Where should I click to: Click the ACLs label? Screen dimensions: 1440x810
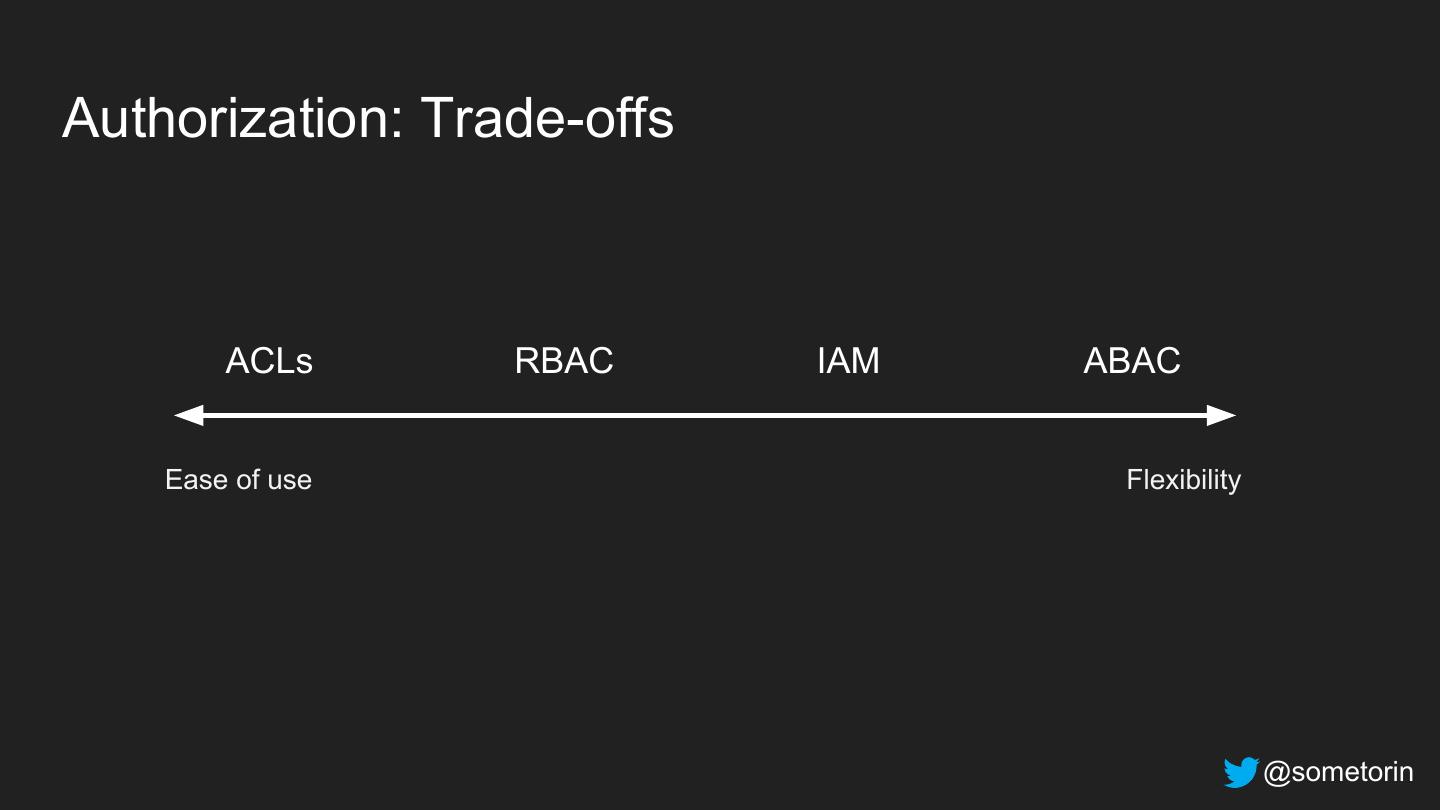[x=269, y=361]
